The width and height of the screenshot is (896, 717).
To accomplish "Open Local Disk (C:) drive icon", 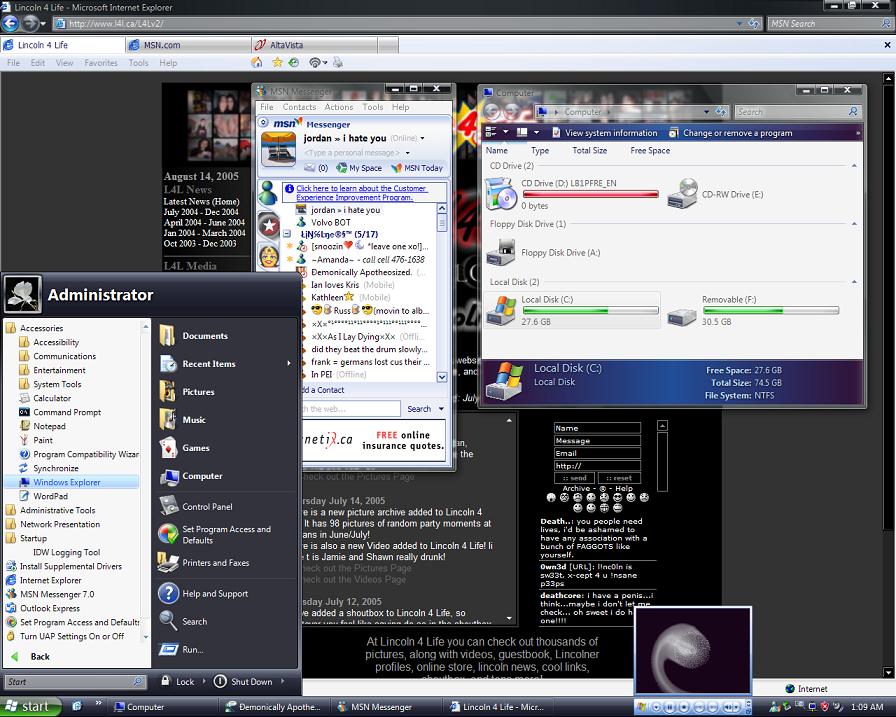I will 501,309.
